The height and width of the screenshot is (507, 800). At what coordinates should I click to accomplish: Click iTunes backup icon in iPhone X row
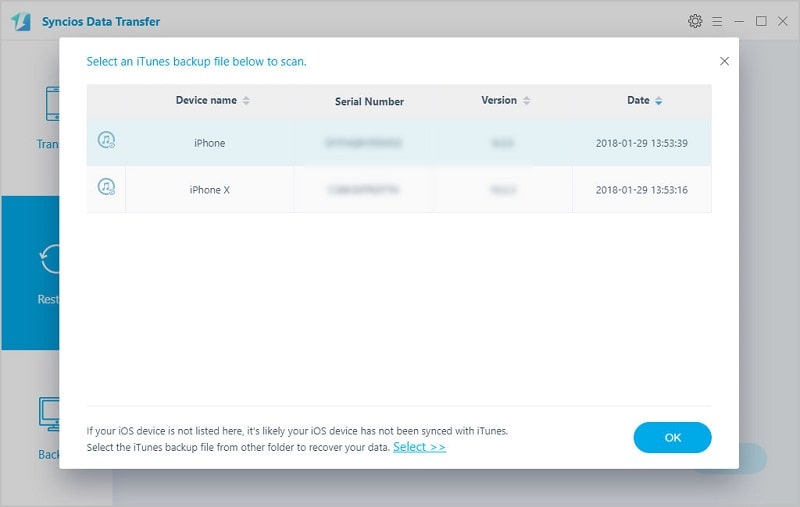106,187
